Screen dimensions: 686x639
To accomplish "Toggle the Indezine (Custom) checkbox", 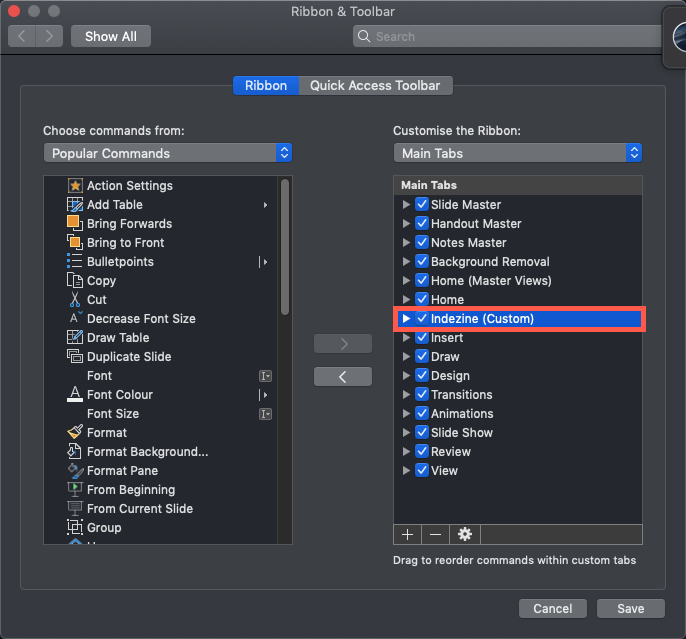I will pos(422,318).
